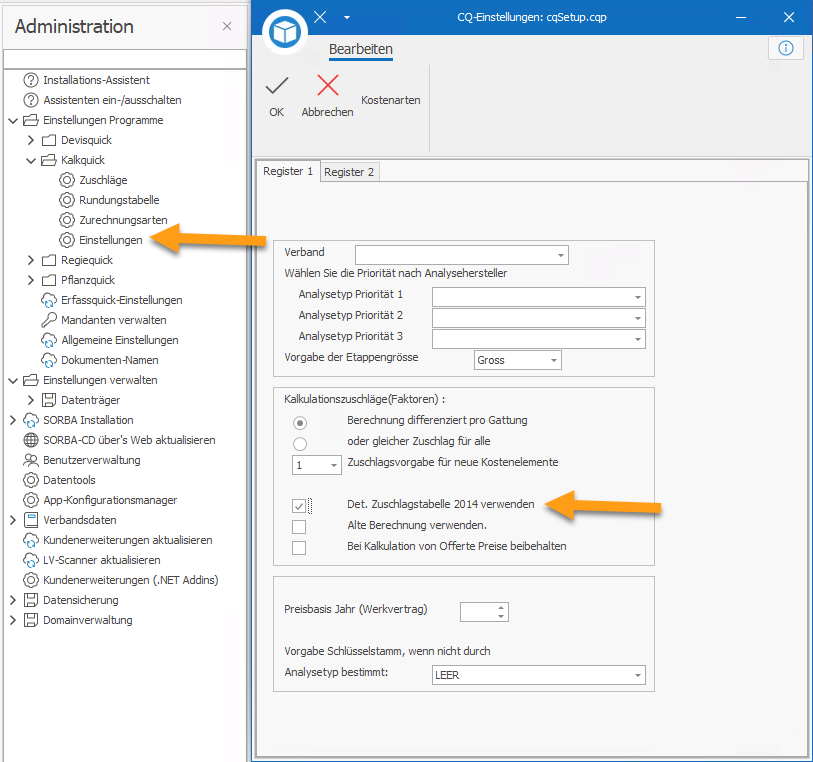
Task: Select the Bearbeiten ribbon tab
Action: (x=360, y=49)
